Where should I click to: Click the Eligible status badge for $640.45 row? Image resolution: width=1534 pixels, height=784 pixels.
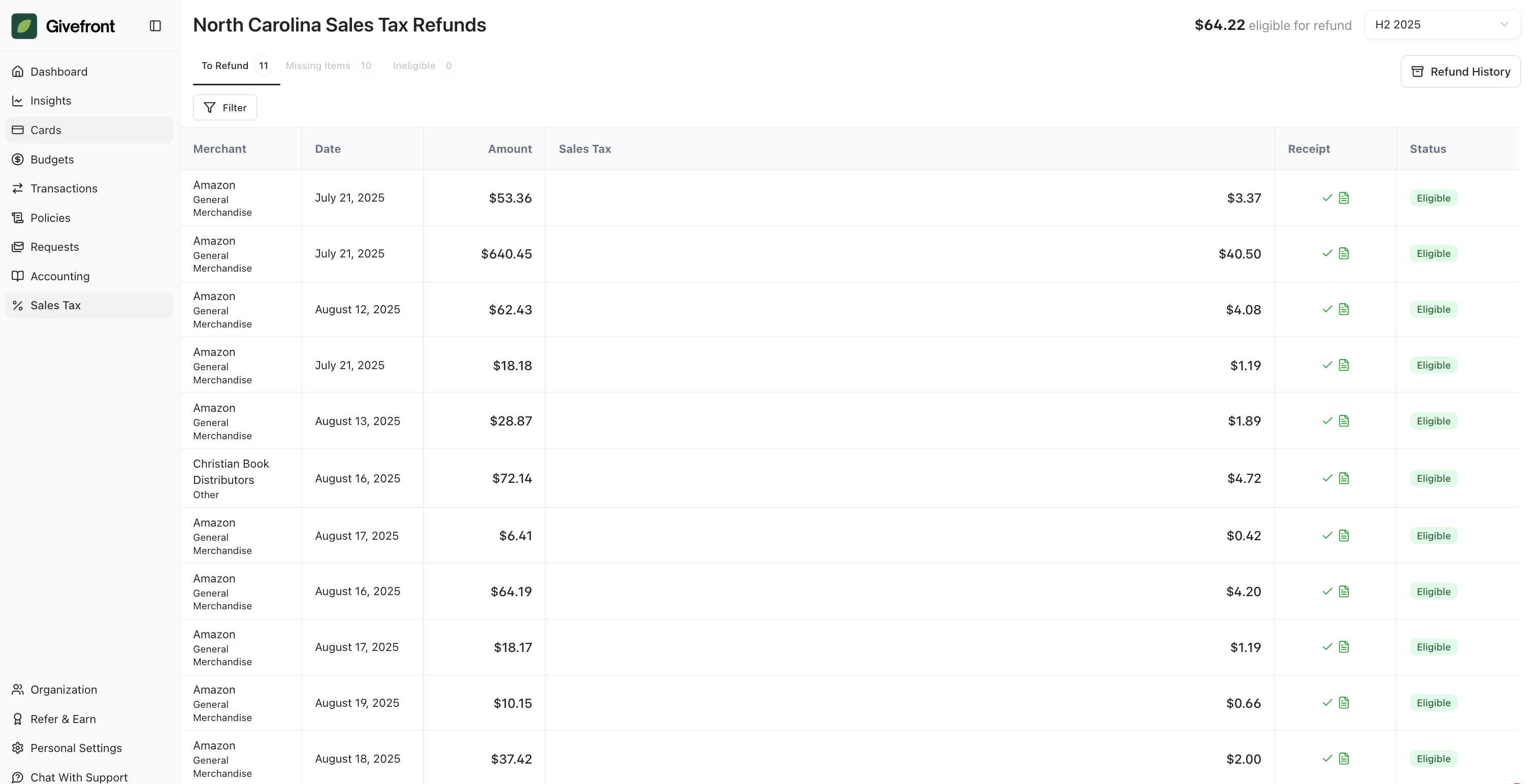(x=1433, y=253)
